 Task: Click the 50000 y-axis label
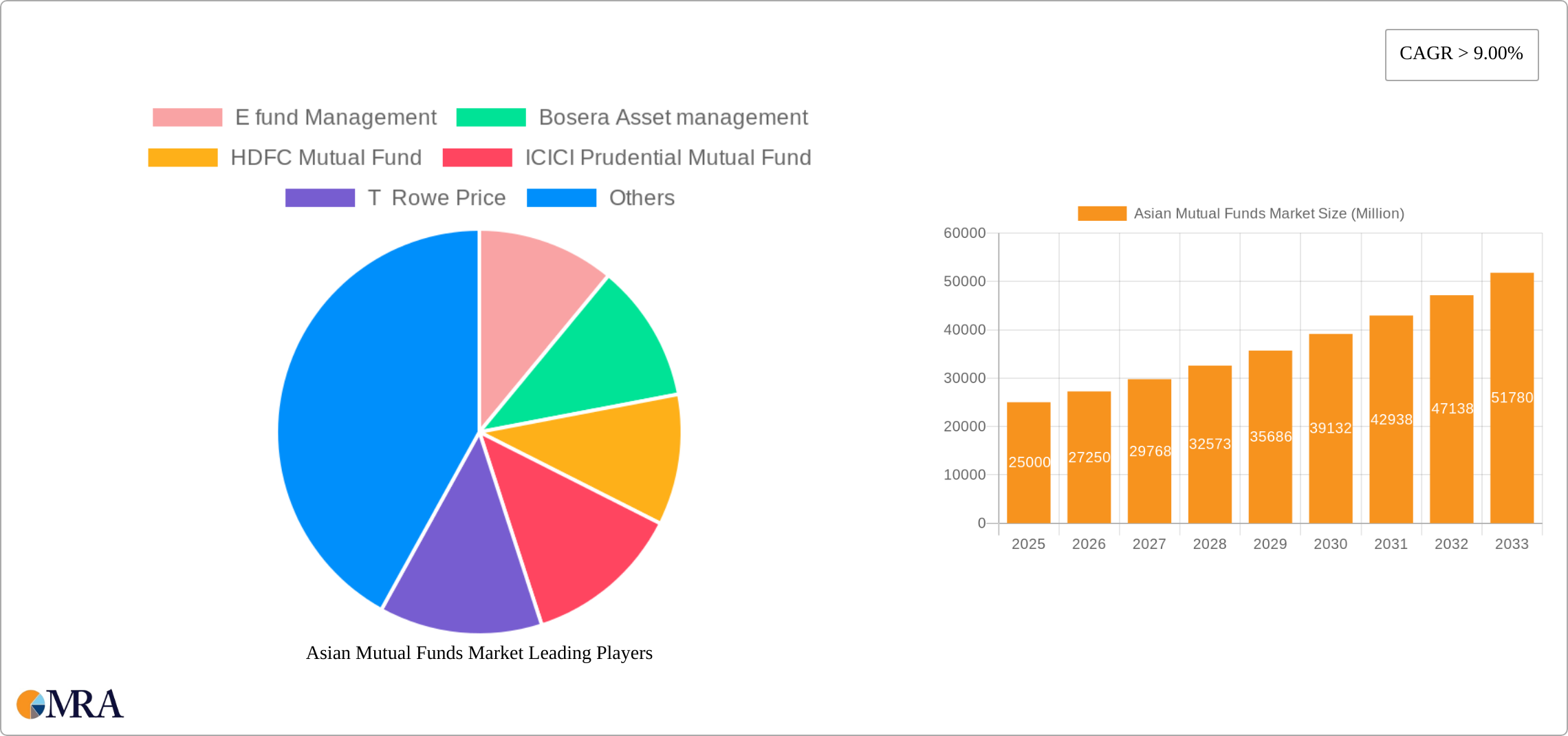pyautogui.click(x=964, y=281)
